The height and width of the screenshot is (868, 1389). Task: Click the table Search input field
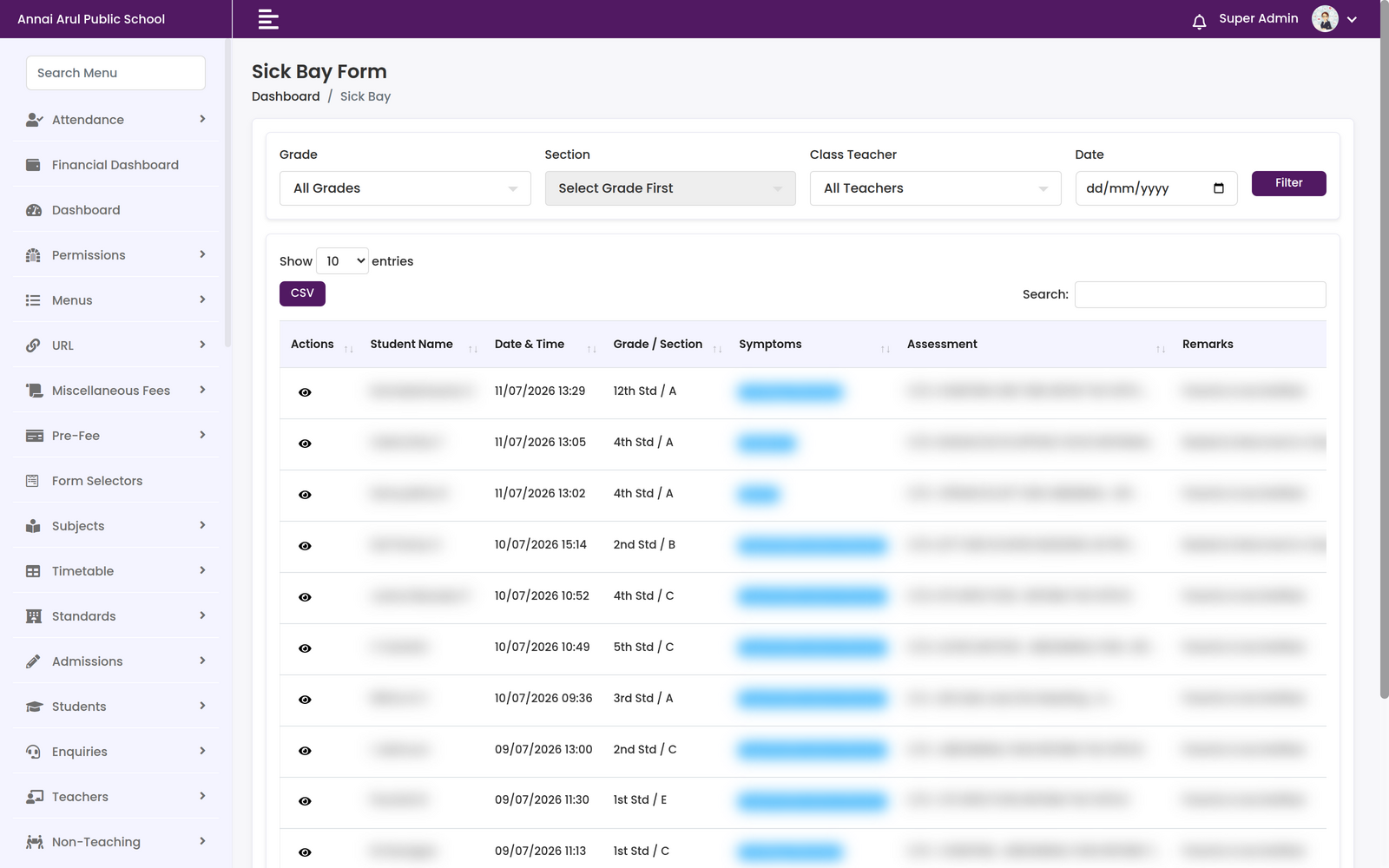(x=1200, y=294)
